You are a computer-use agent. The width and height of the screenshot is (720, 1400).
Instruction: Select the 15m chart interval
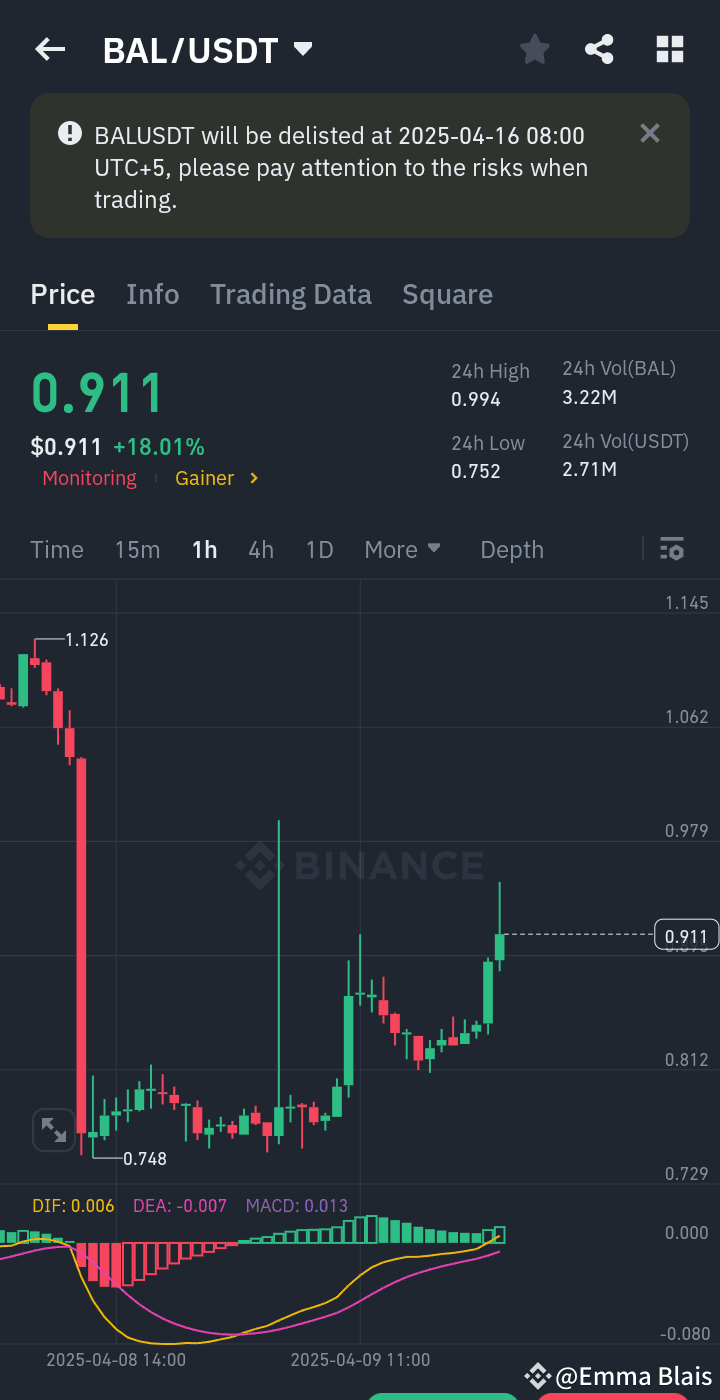pos(137,549)
